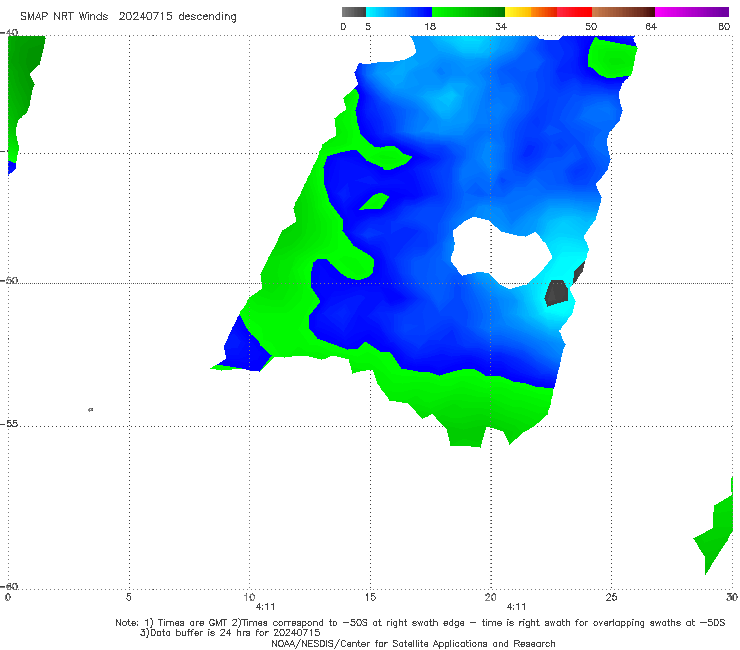Click the cyan-to-blue 5–18 color bar segment
Image resolution: width=740 pixels, height=650 pixels.
399,12
